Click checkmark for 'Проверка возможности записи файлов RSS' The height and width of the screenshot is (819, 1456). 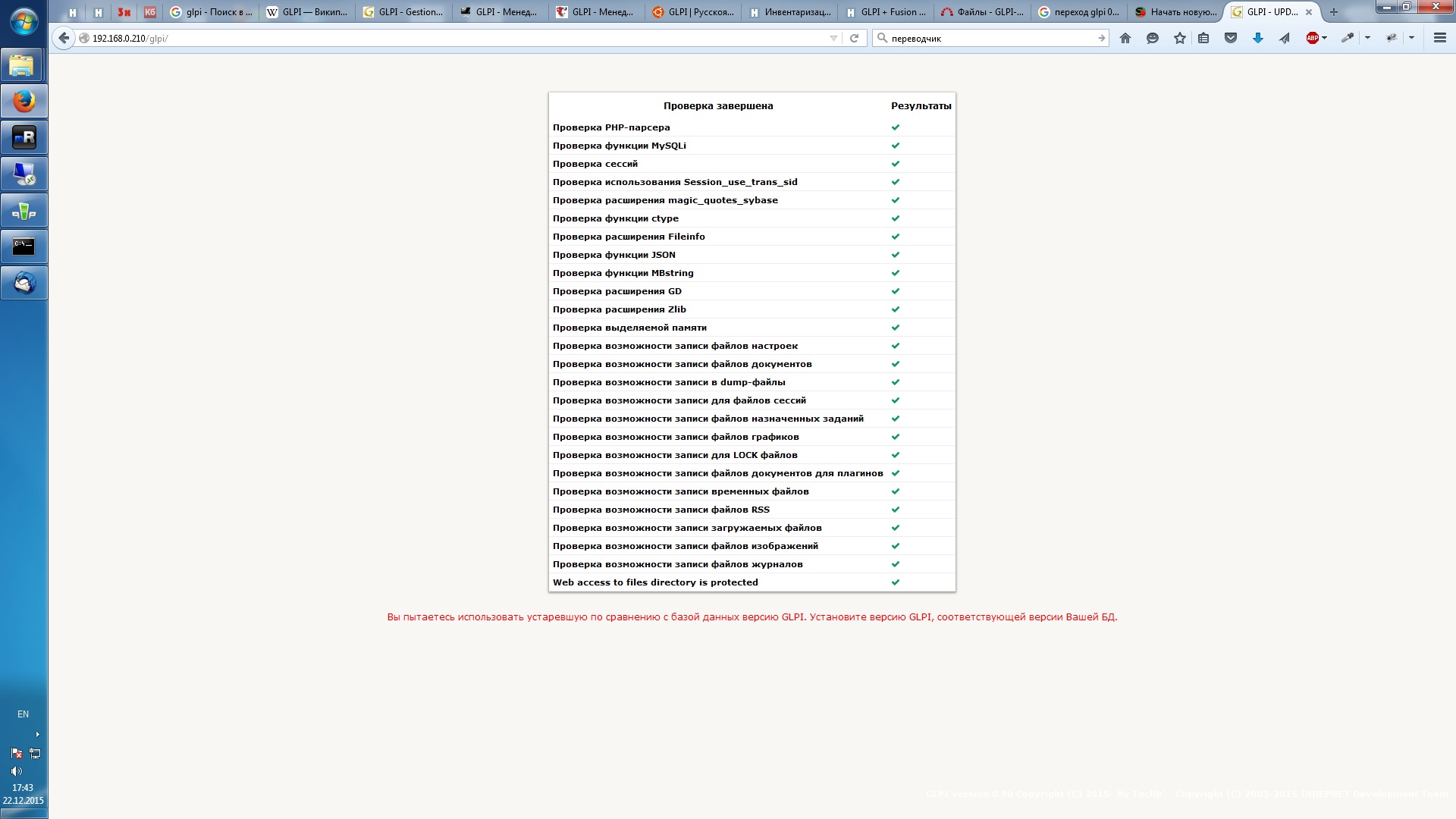click(x=896, y=510)
